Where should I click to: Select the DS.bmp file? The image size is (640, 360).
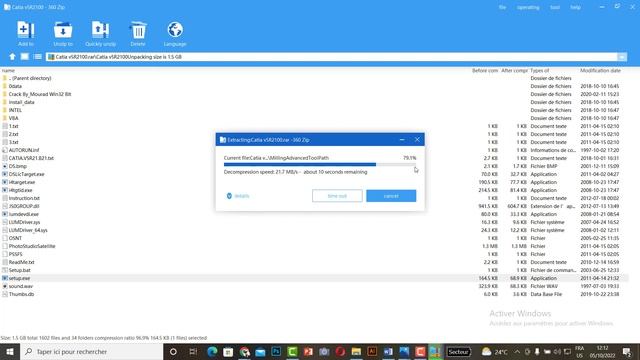15,166
